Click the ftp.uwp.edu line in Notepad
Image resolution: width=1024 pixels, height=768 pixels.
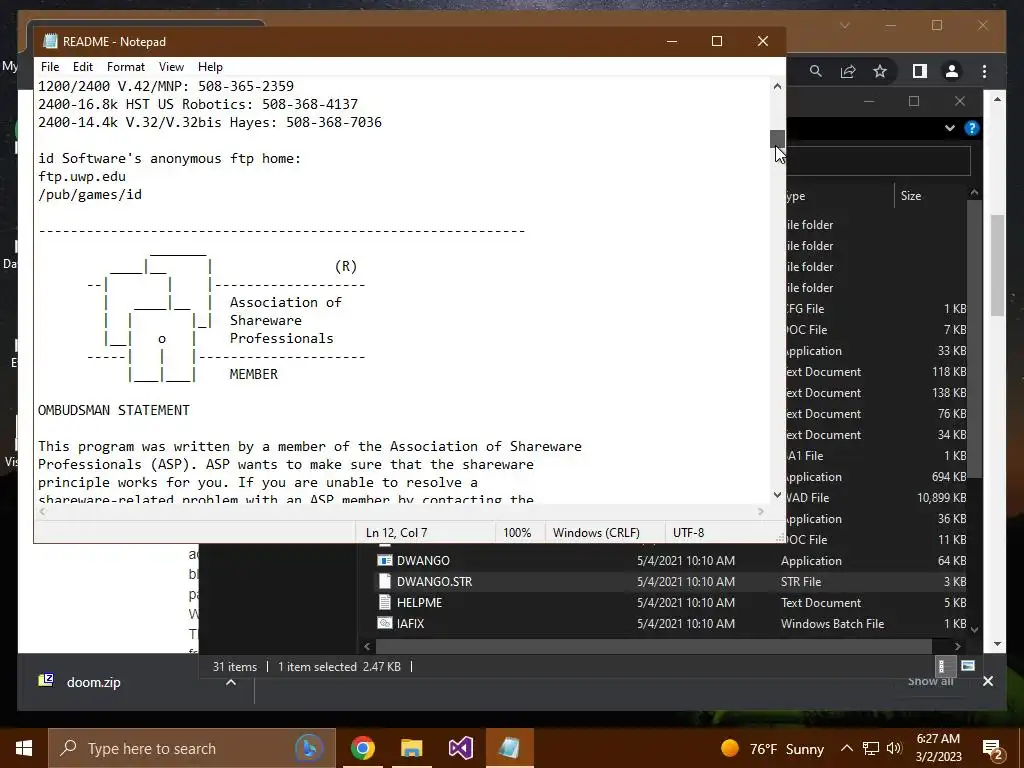[x=82, y=176]
